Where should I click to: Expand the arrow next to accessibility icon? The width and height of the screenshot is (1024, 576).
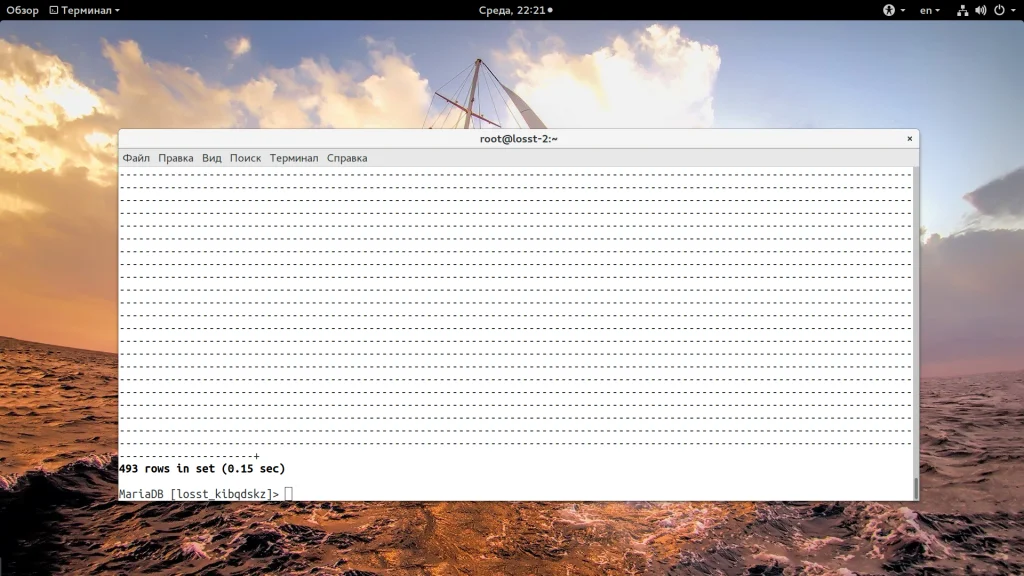tap(903, 10)
